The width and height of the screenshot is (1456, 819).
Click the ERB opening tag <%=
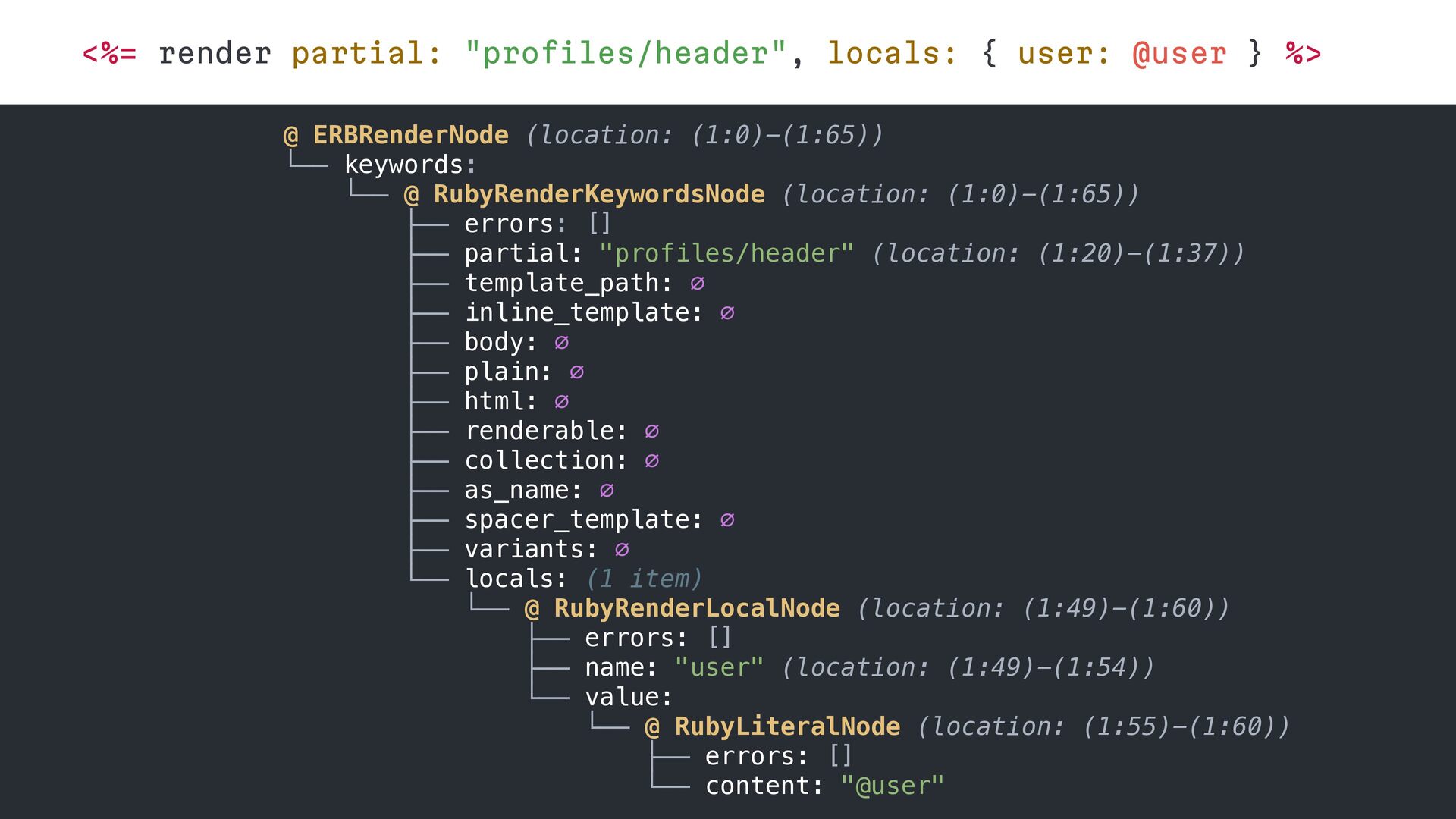[x=109, y=54]
